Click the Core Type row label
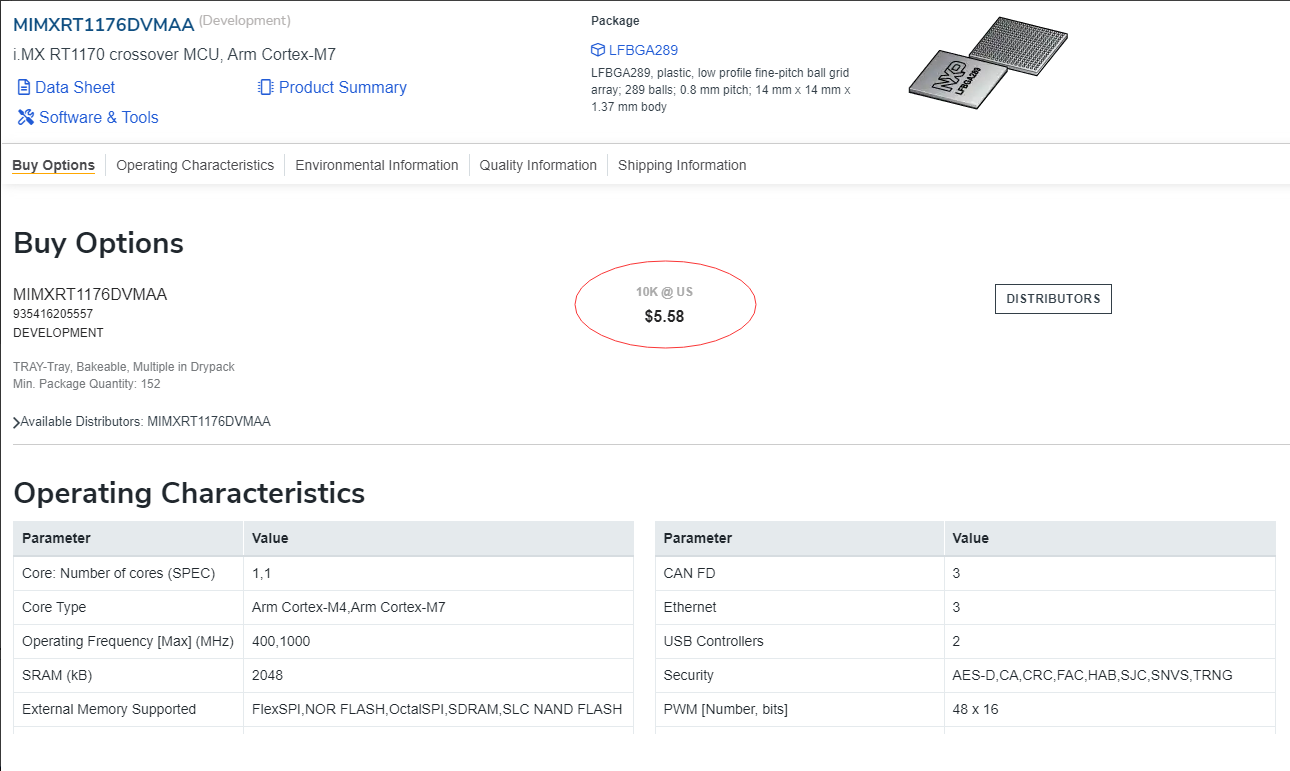 click(54, 607)
